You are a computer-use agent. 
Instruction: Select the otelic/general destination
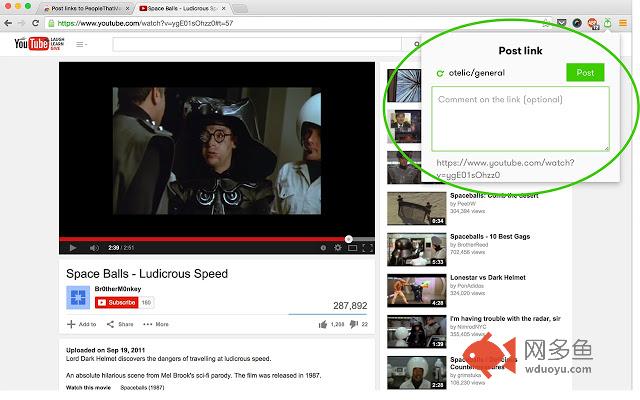pos(477,73)
